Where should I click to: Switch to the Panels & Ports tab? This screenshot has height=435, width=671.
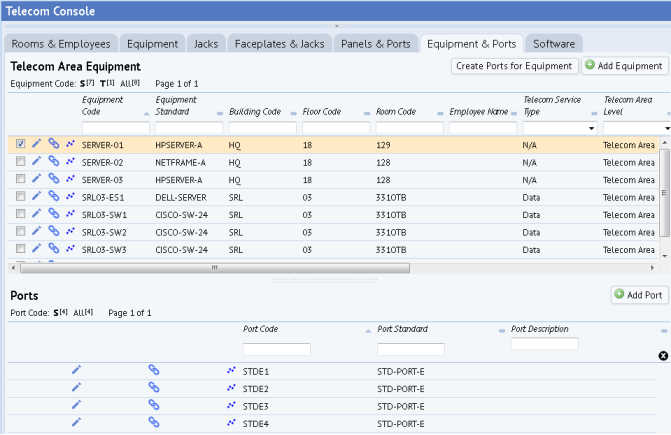click(375, 44)
